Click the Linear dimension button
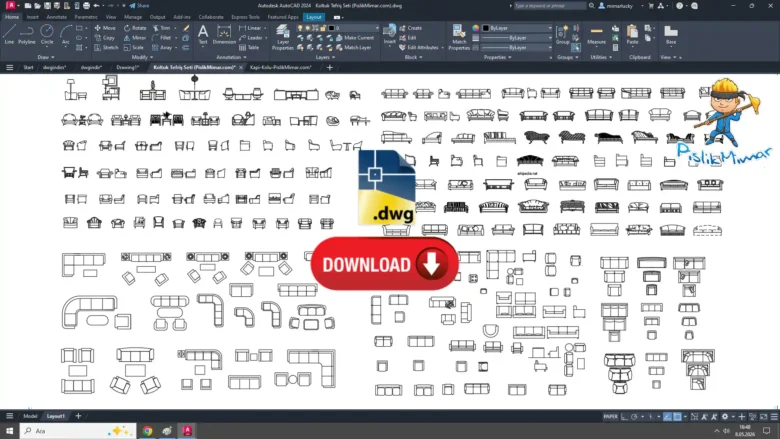Viewport: 780px width, 439px height. tap(250, 28)
